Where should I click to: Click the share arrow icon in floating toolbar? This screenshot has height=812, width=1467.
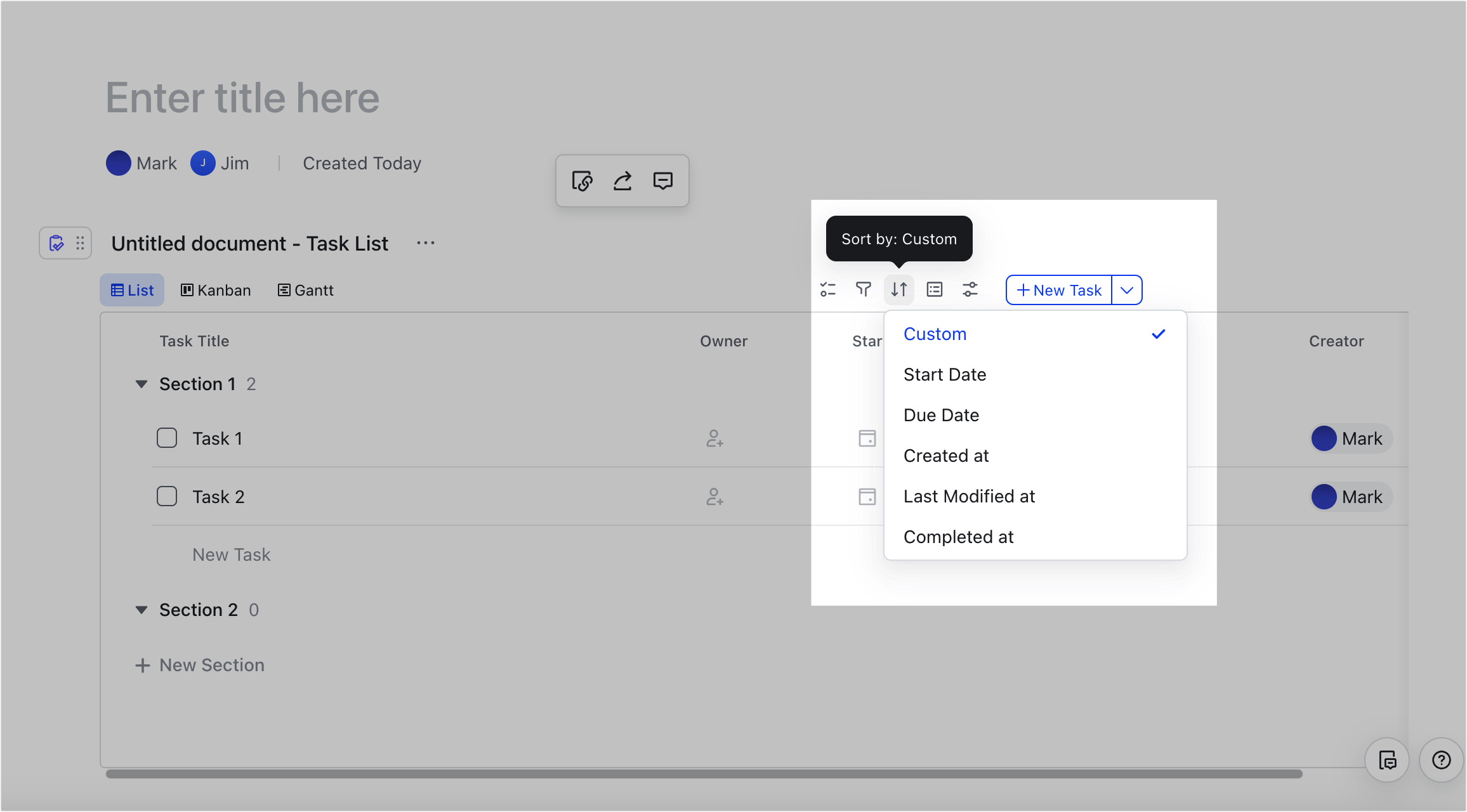pyautogui.click(x=622, y=181)
